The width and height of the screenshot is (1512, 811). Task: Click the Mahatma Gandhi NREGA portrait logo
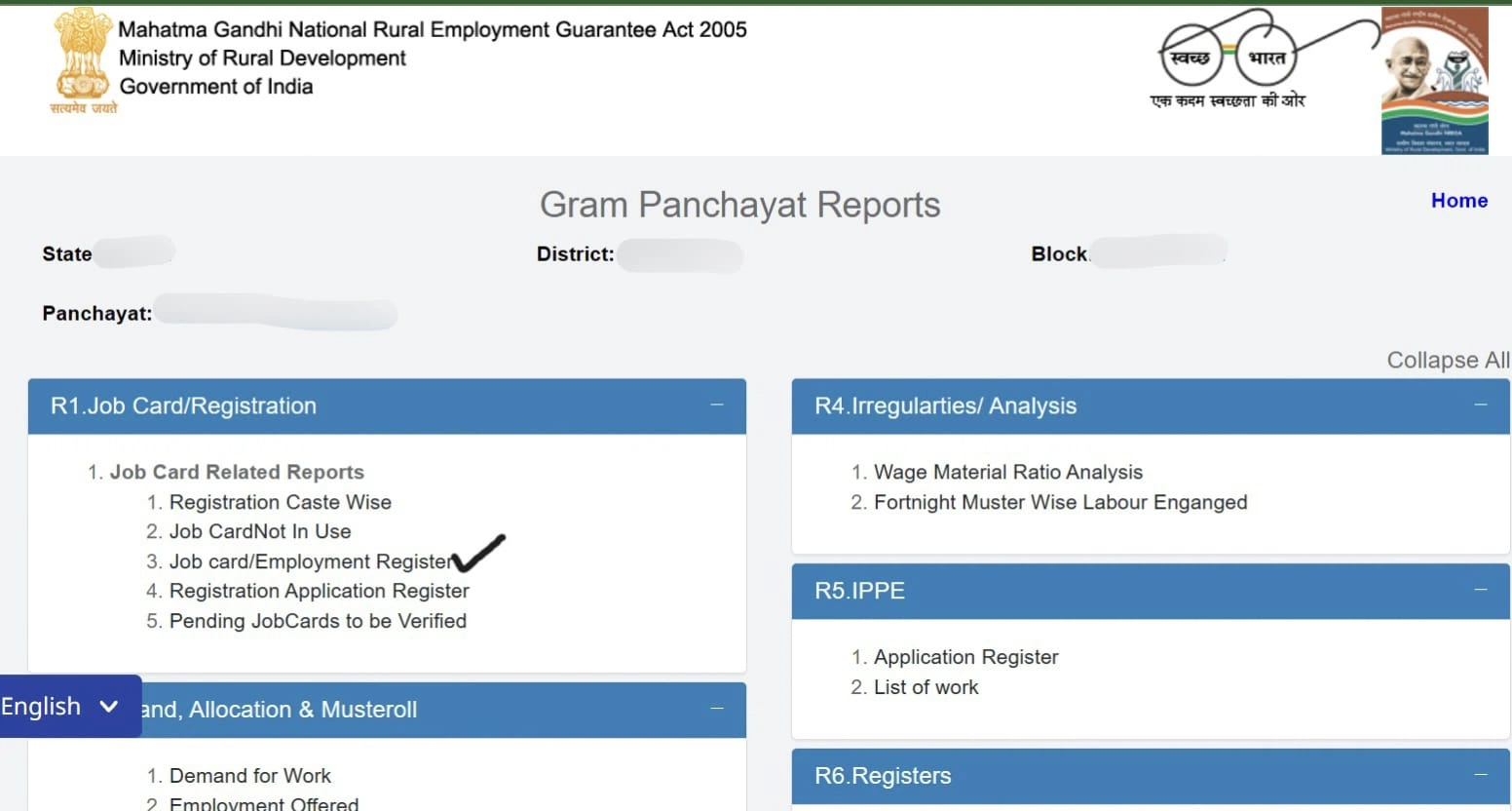[x=1434, y=80]
